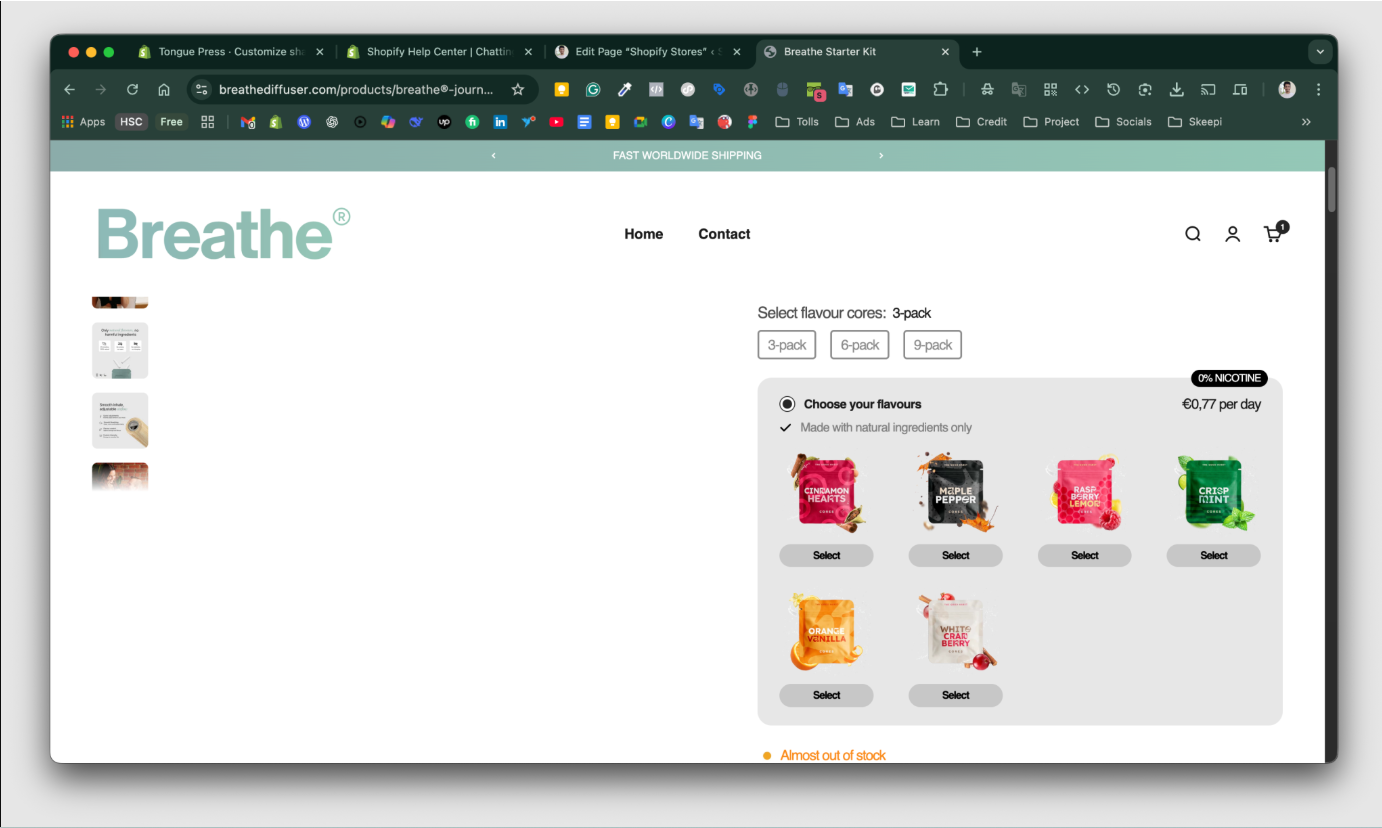Screen dimensions: 1382x828
Task: Show previous announcement bar message
Action: tap(493, 156)
